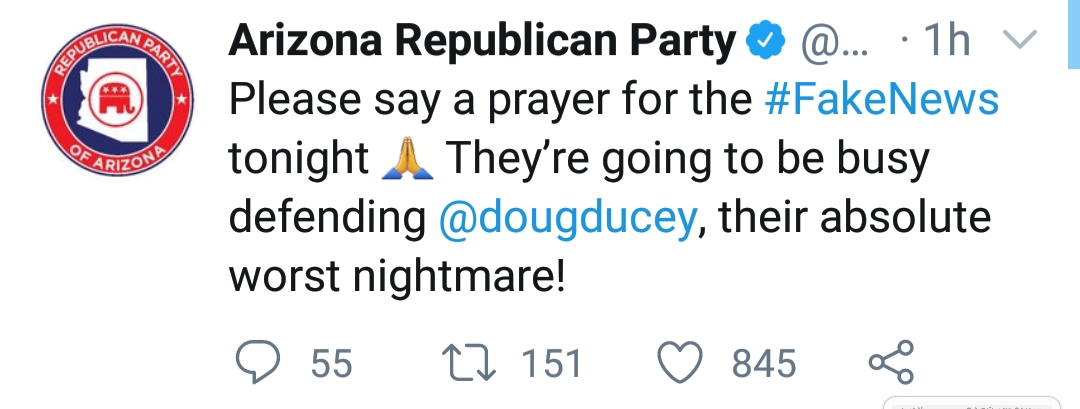Viewport: 1080px width, 409px height.
Task: Open the #FakeNews hashtag link
Action: [882, 99]
